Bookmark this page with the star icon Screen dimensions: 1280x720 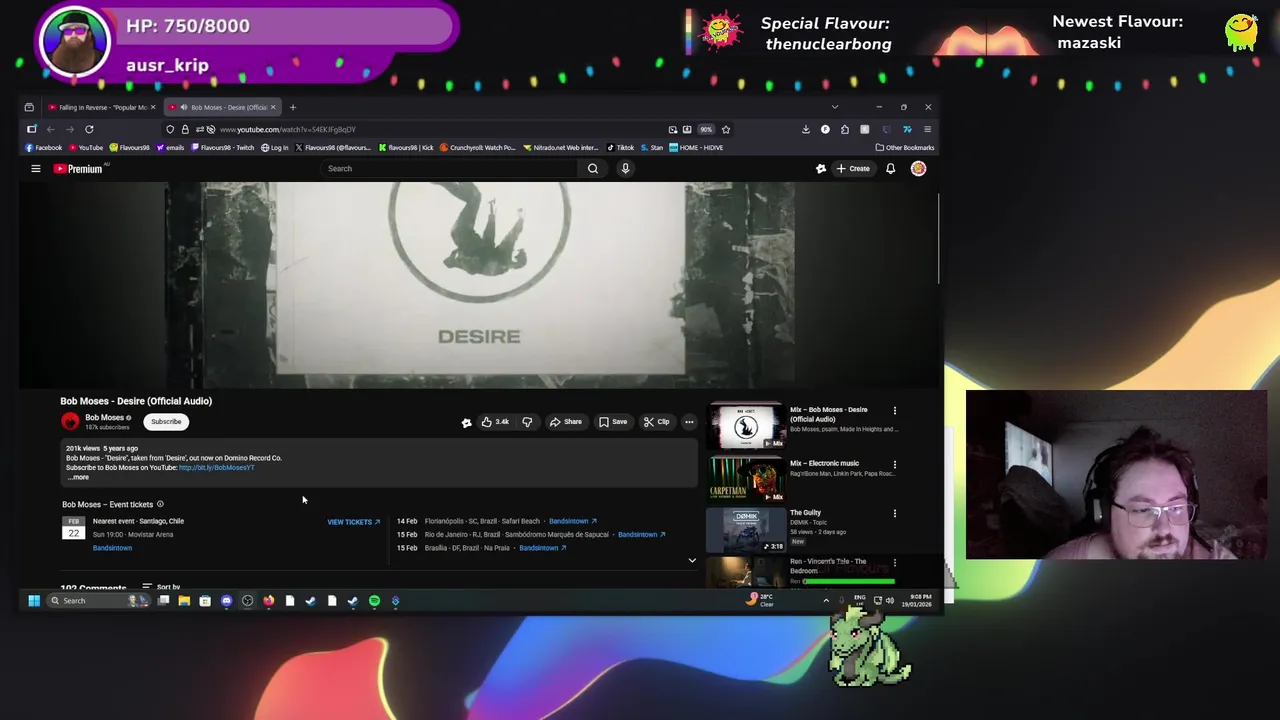tap(726, 129)
